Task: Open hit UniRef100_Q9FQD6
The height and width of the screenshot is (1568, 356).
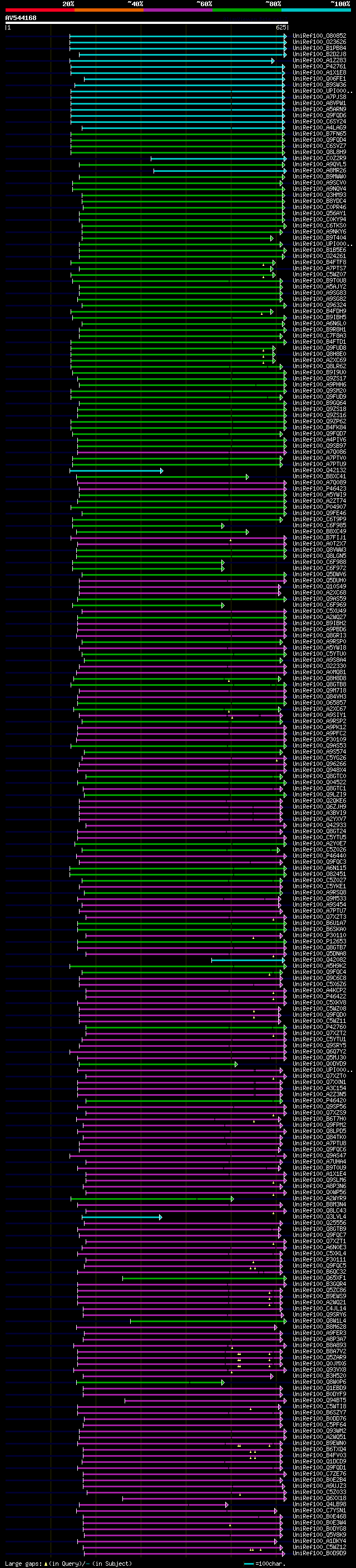Action: pyautogui.click(x=319, y=116)
